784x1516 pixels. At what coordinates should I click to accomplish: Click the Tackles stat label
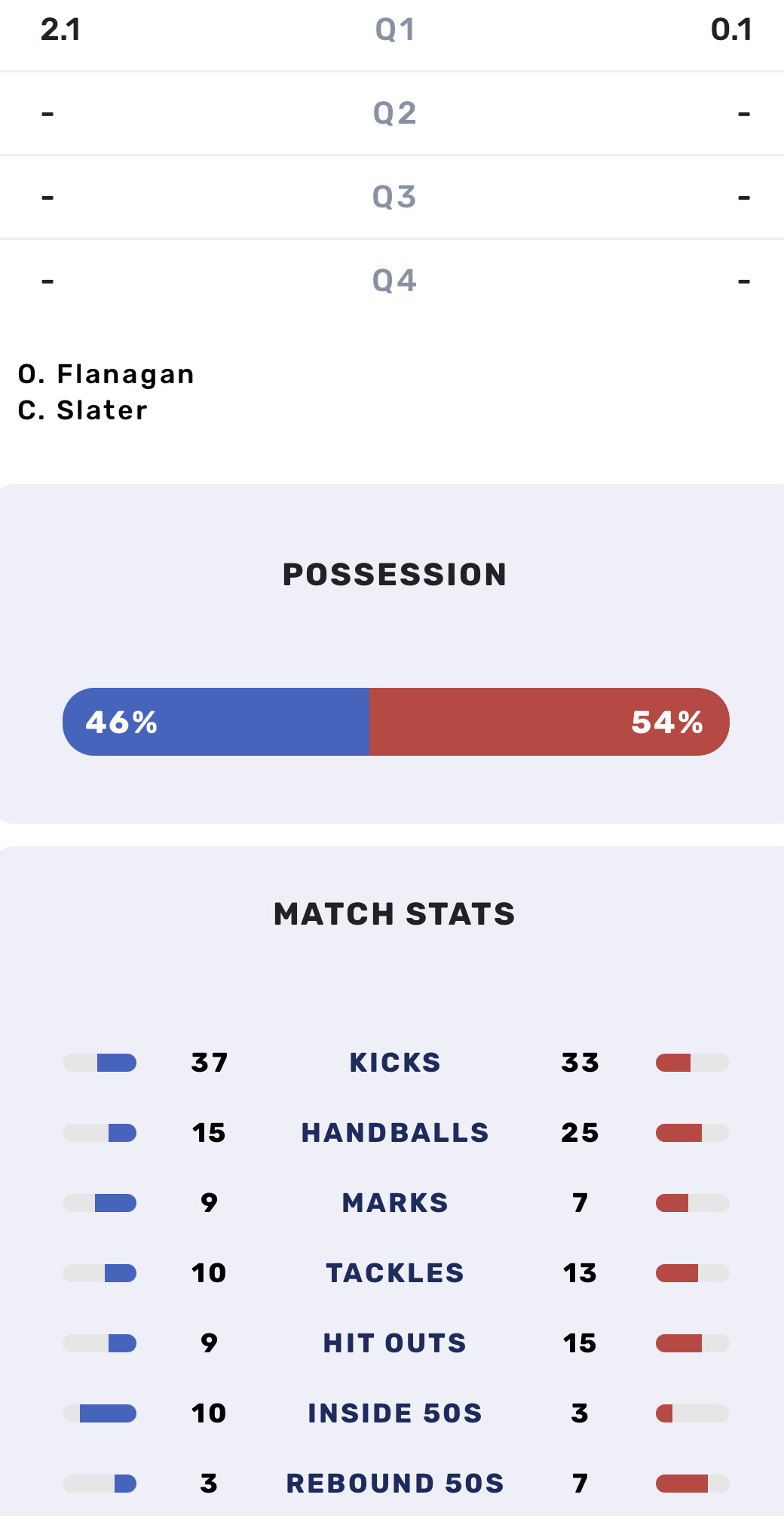pos(395,1273)
